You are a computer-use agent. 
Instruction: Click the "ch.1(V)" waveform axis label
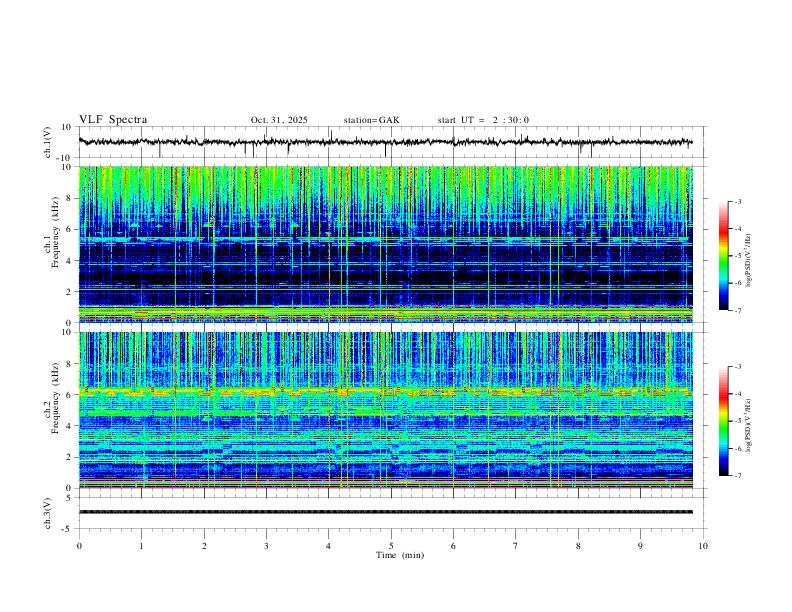pos(48,142)
